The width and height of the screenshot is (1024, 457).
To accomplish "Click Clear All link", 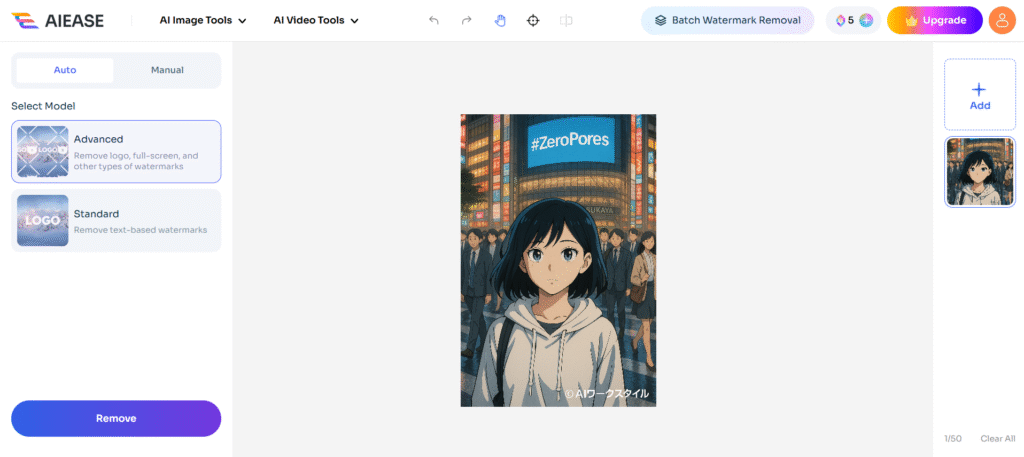I will click(997, 439).
